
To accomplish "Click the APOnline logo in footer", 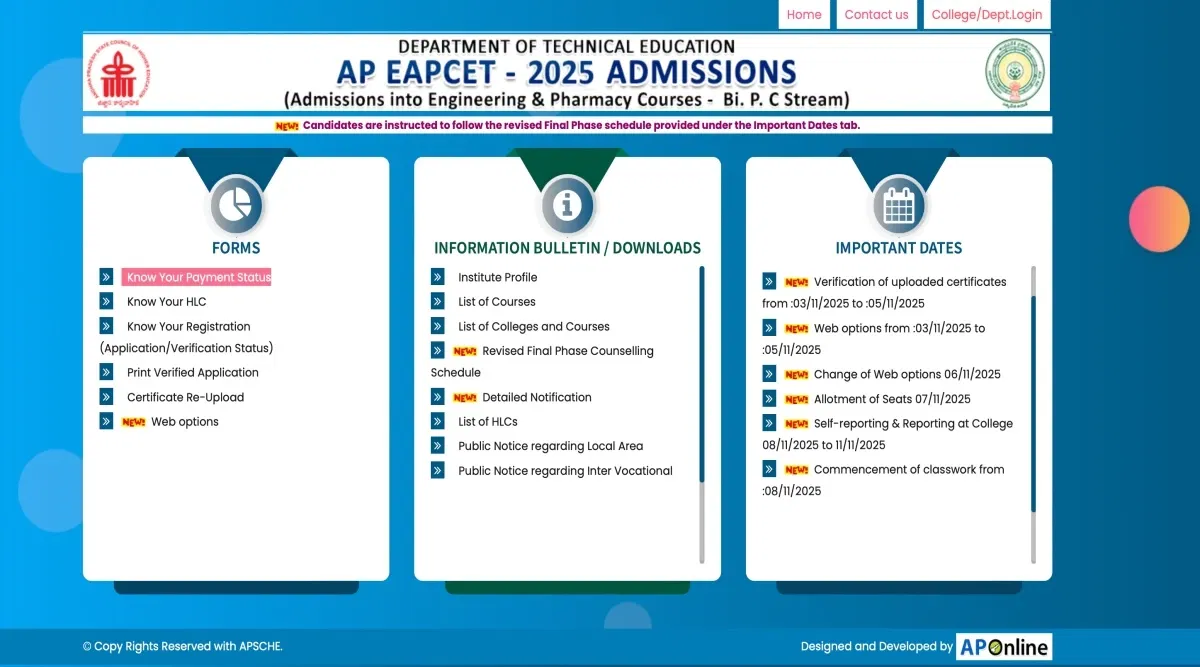I will (x=1003, y=647).
